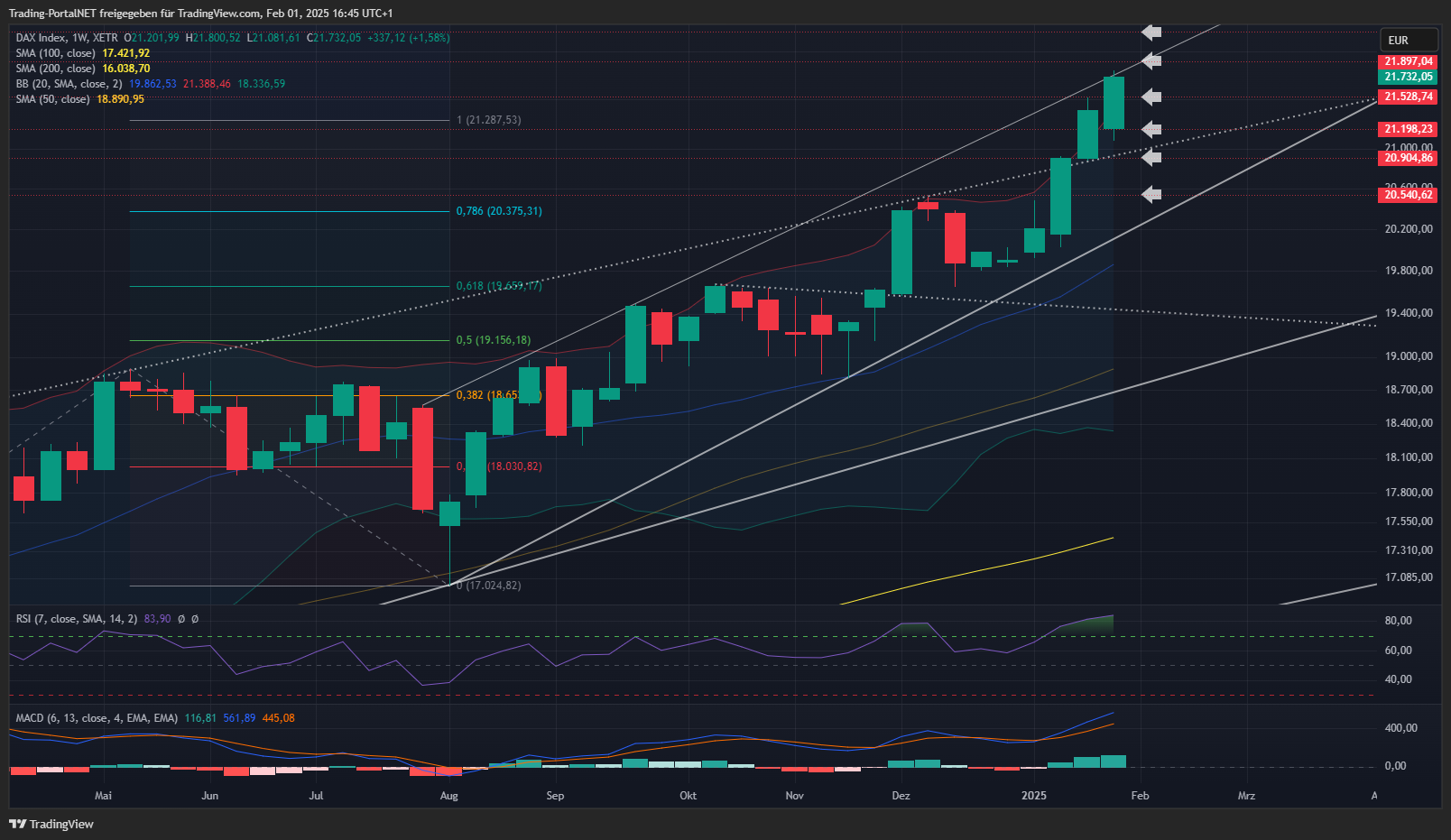Click the Jul label on time axis
1451x840 pixels.
[x=317, y=796]
